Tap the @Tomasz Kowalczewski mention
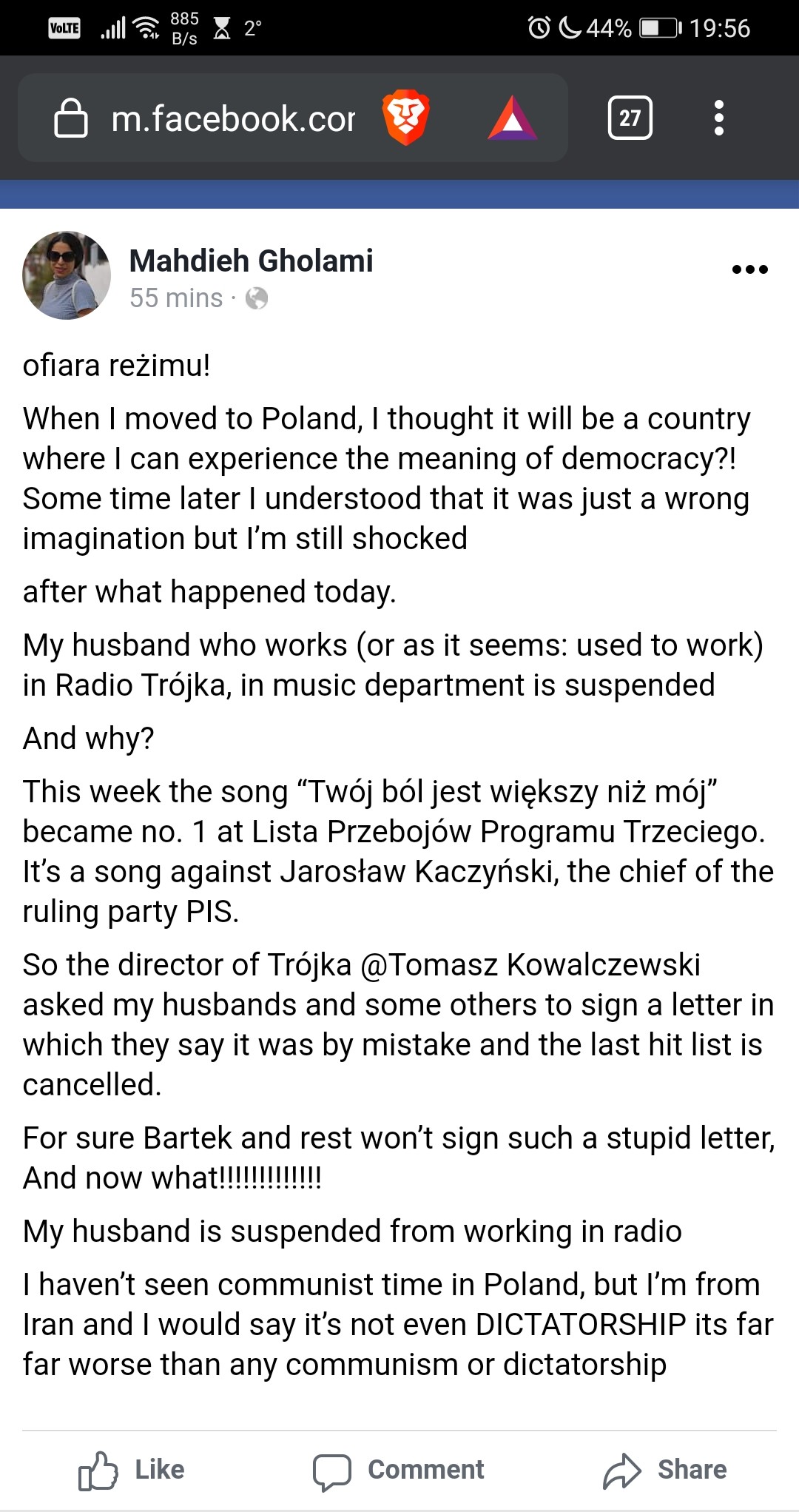The width and height of the screenshot is (799, 1512). tap(530, 965)
